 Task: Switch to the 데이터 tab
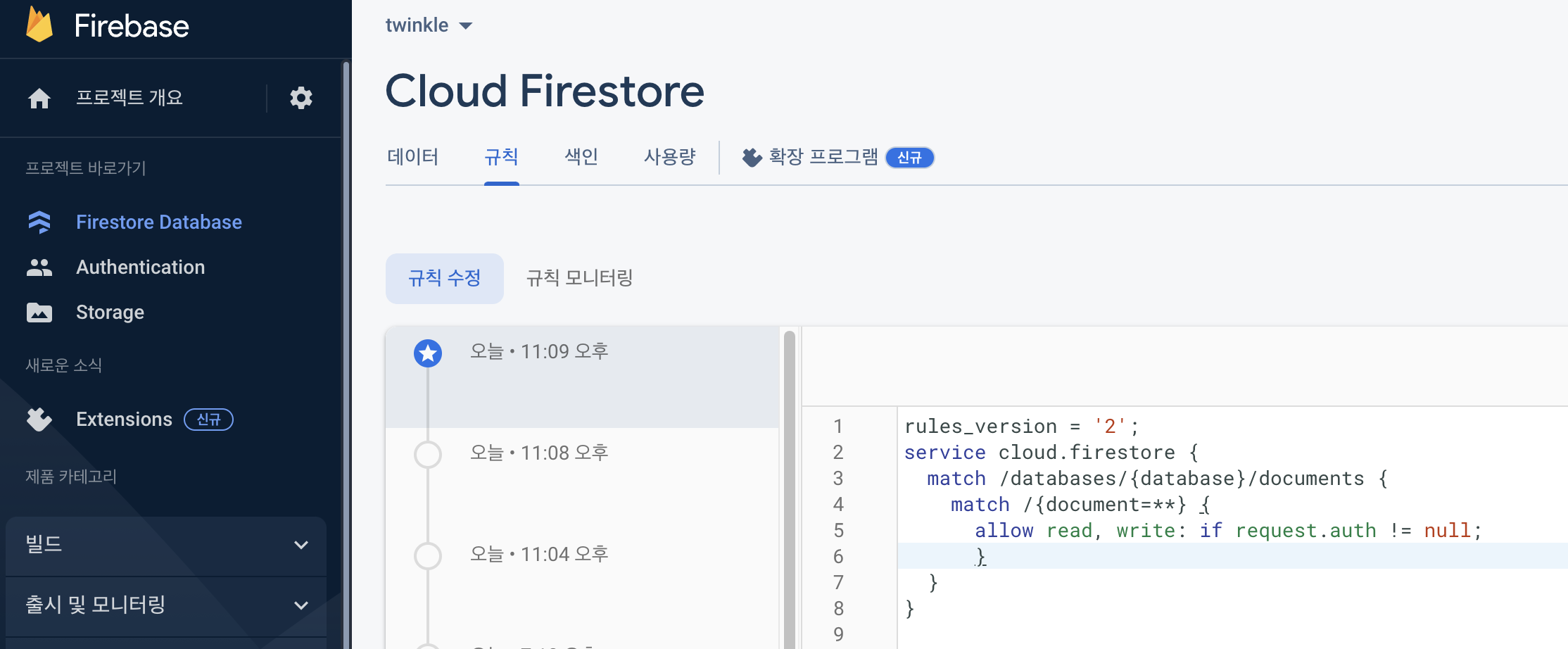[x=414, y=157]
